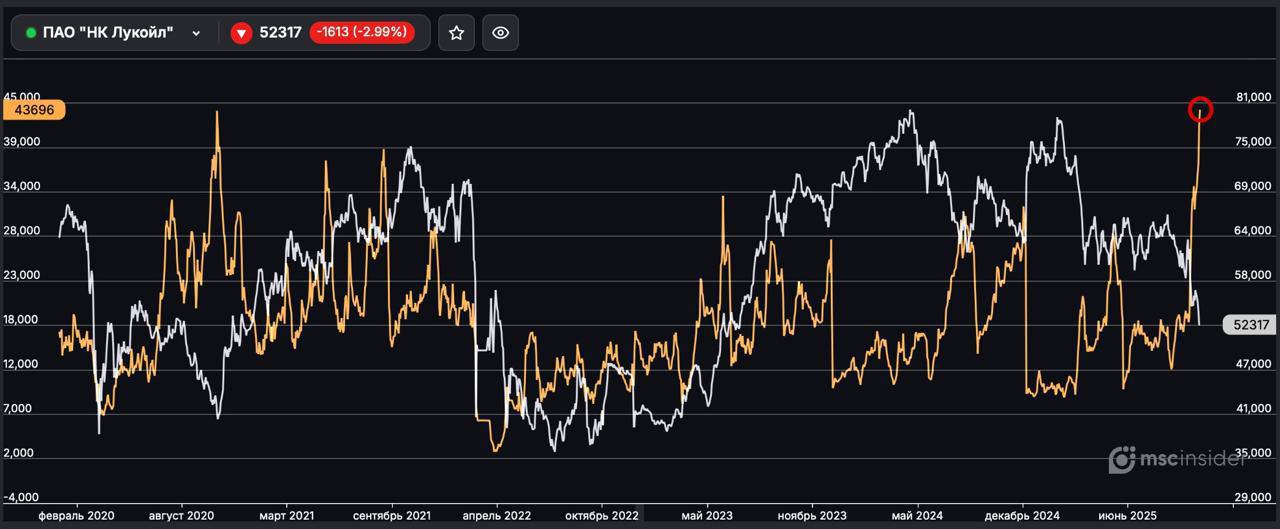The image size is (1280, 529).
Task: Add ticker to favorites with star icon
Action: click(x=456, y=33)
